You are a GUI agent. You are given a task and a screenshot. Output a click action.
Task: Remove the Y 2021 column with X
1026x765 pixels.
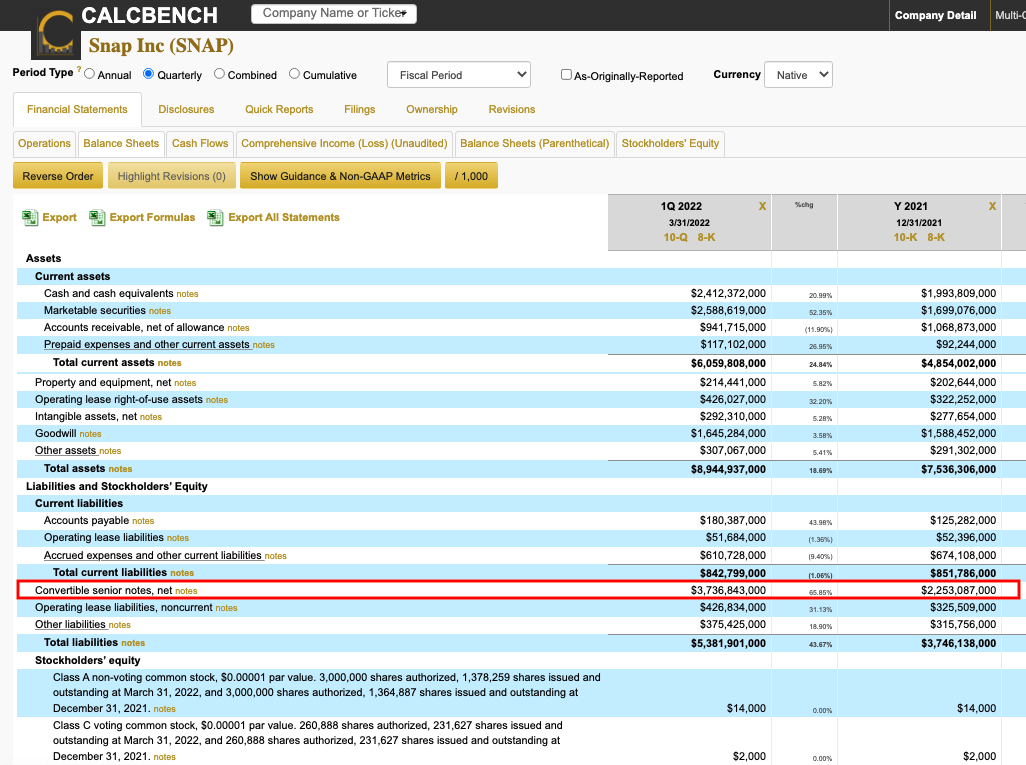pos(992,206)
